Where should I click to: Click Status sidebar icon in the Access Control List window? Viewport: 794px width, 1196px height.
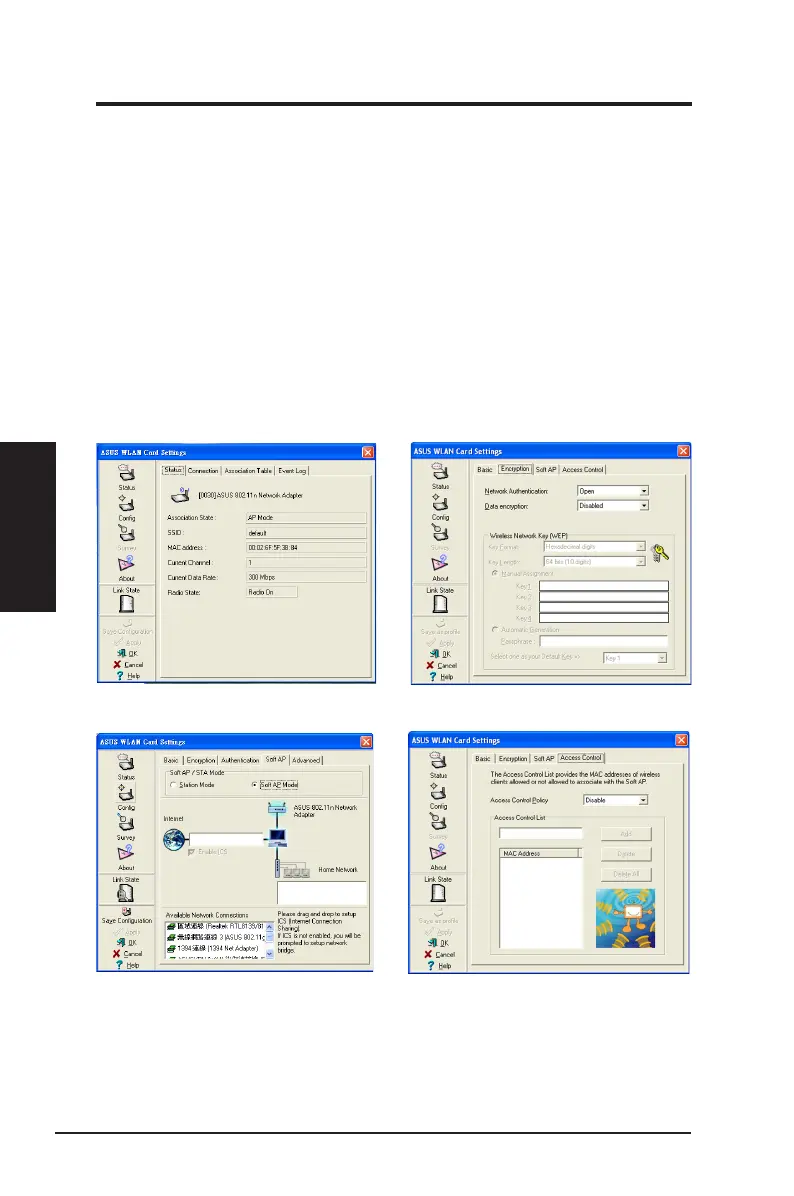[x=439, y=760]
